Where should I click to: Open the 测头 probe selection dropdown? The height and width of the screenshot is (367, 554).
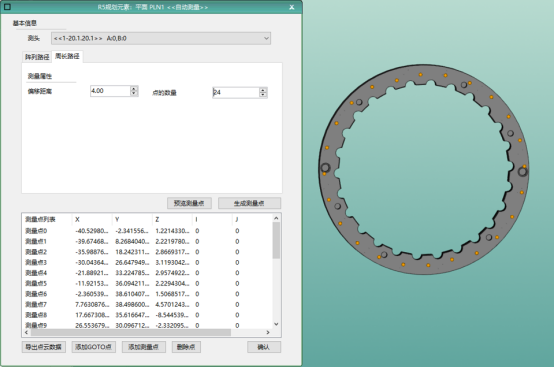[161, 38]
